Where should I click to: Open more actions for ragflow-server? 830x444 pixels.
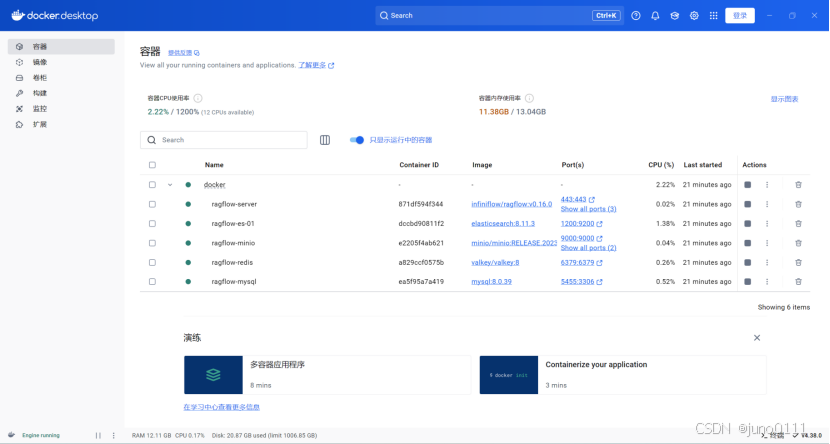coord(766,204)
